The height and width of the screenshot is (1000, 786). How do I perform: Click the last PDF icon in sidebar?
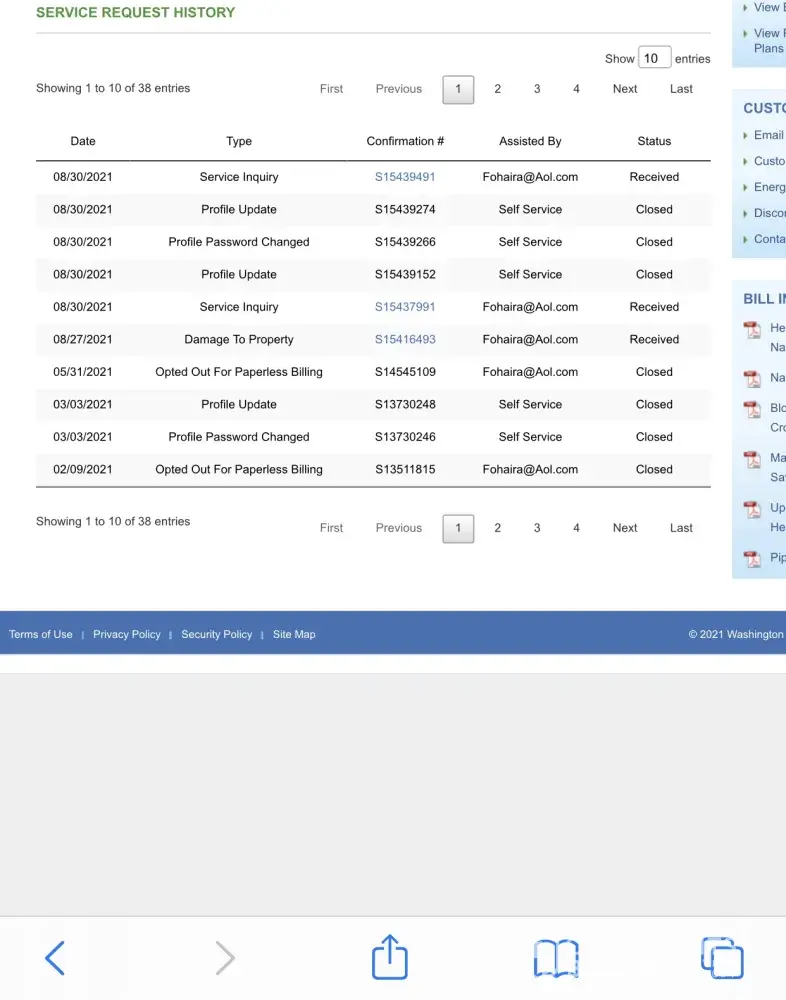(752, 559)
